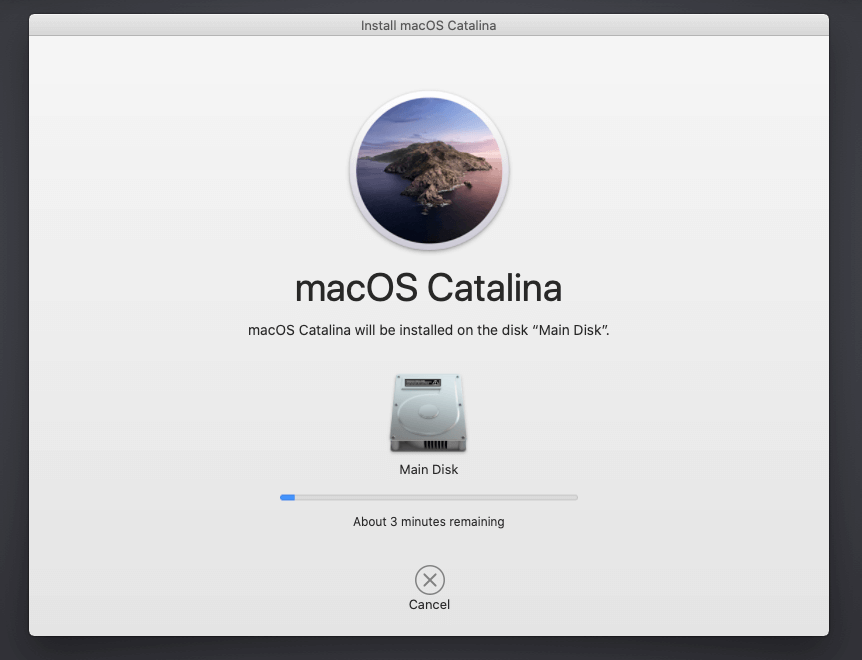Click the blue filled part of progress bar

click(287, 497)
